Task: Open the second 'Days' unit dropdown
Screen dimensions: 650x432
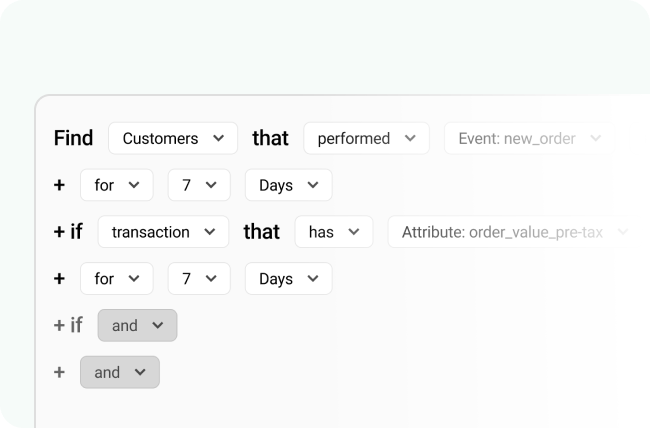Action: [288, 279]
